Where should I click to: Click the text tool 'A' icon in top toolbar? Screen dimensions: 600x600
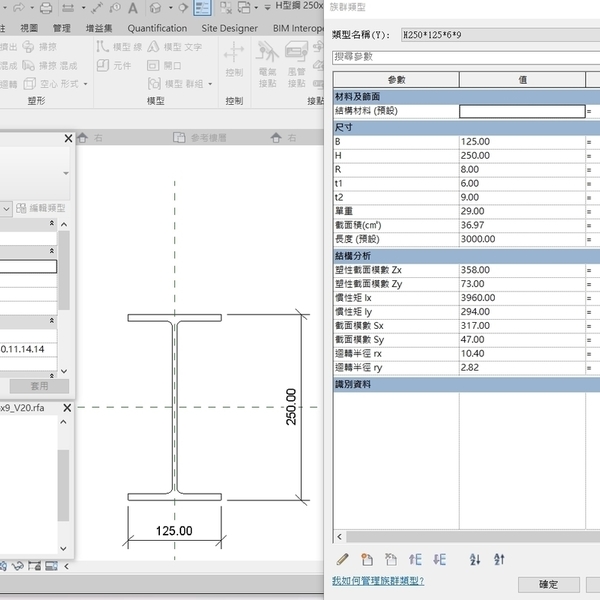(x=133, y=8)
